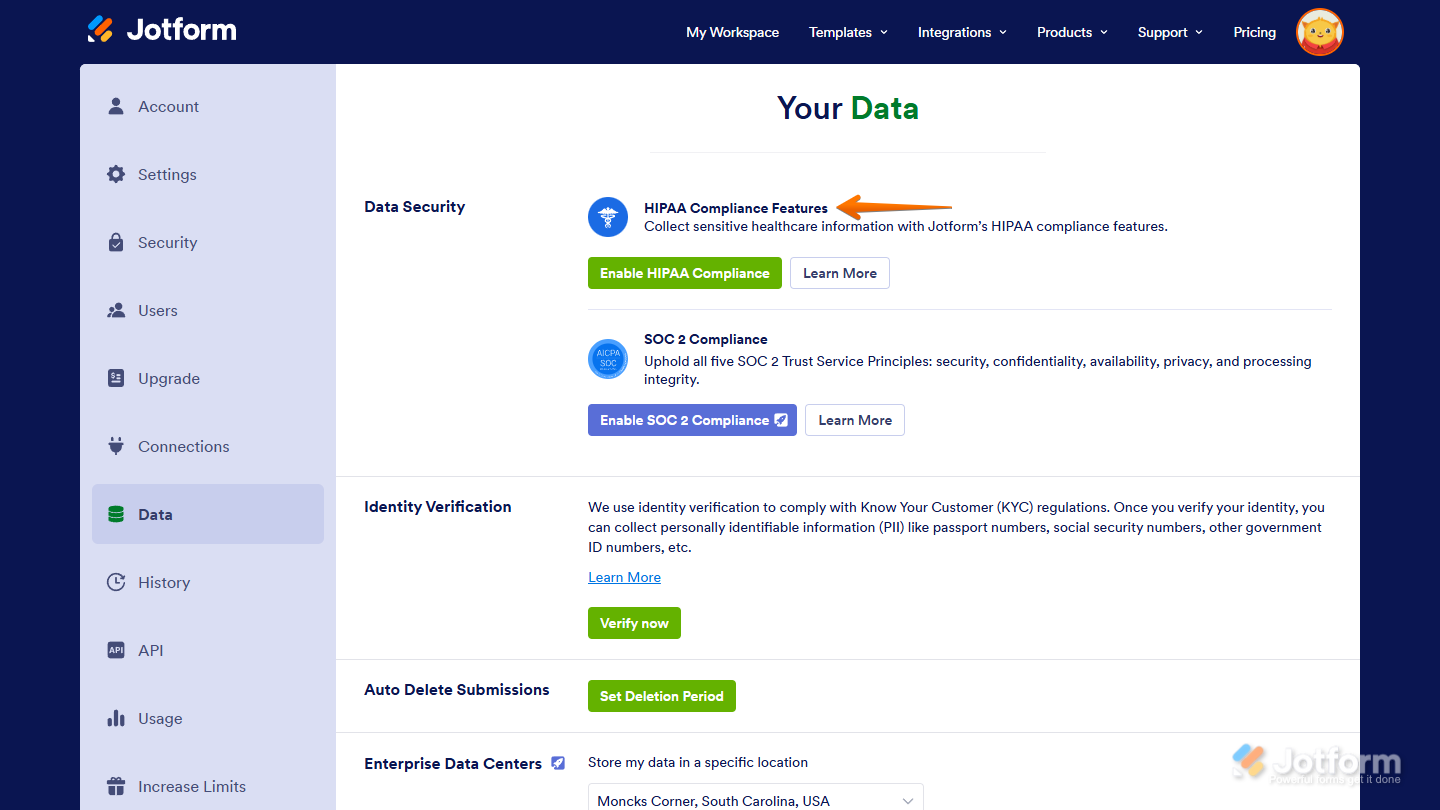Select the Security lock icon
Image resolution: width=1440 pixels, height=810 pixels.
[x=116, y=242]
